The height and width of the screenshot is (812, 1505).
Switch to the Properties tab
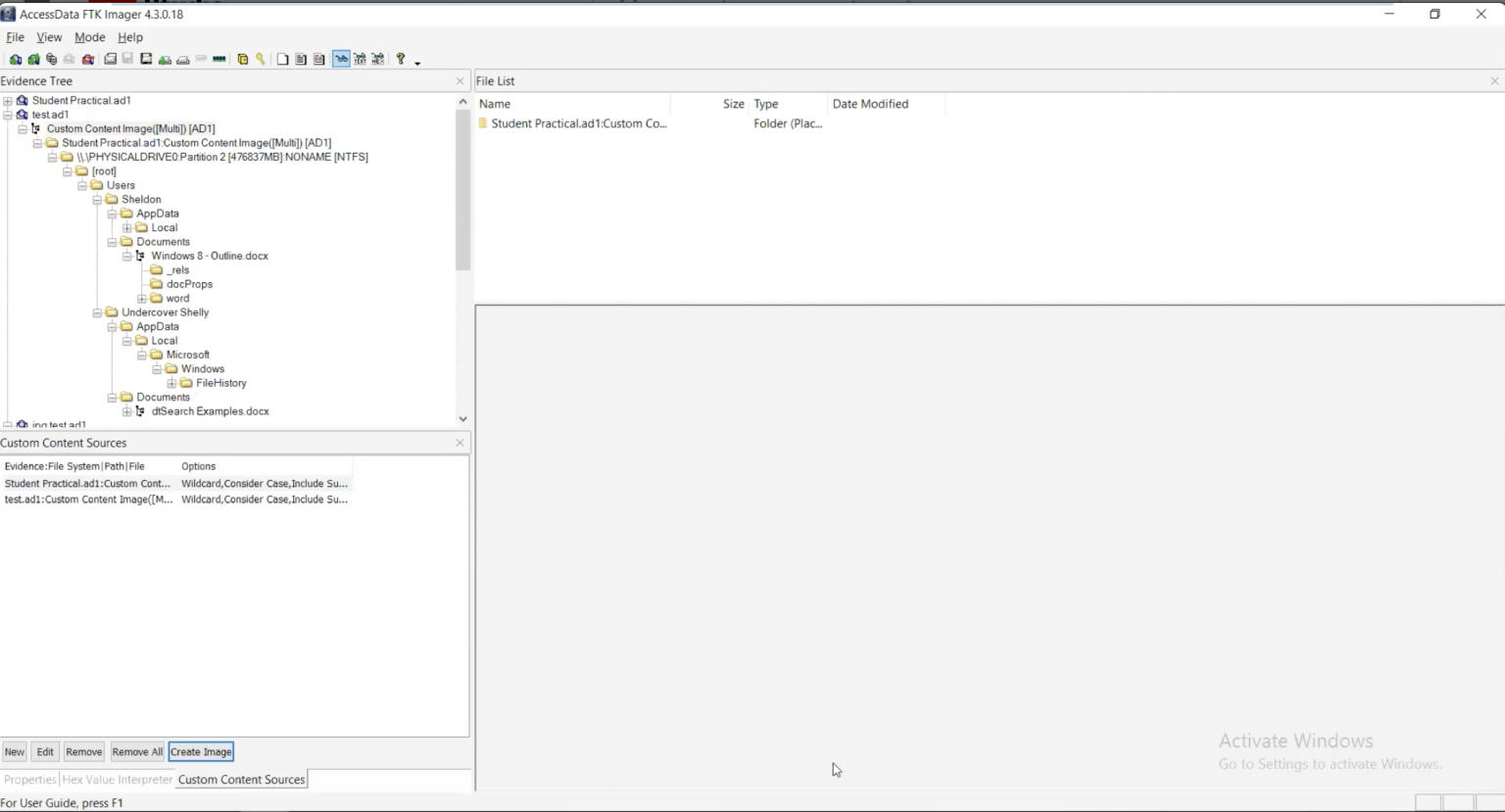pos(29,779)
